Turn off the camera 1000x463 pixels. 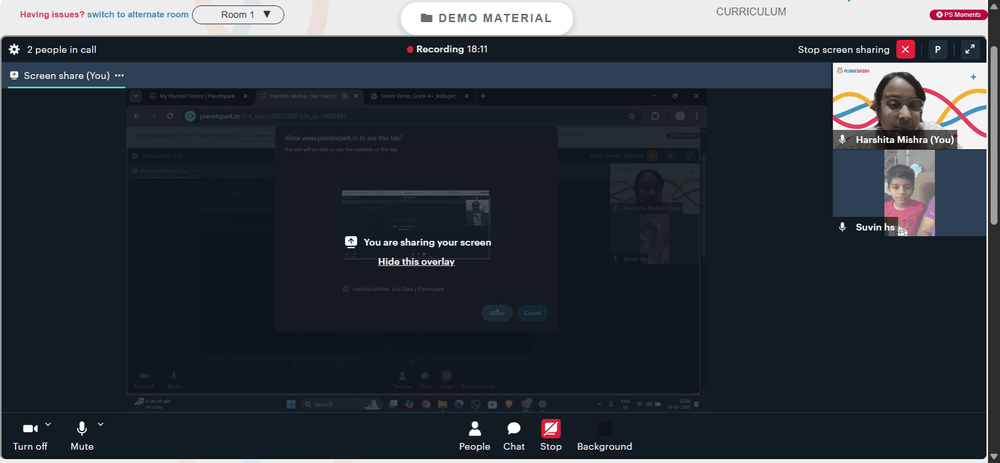[30, 436]
